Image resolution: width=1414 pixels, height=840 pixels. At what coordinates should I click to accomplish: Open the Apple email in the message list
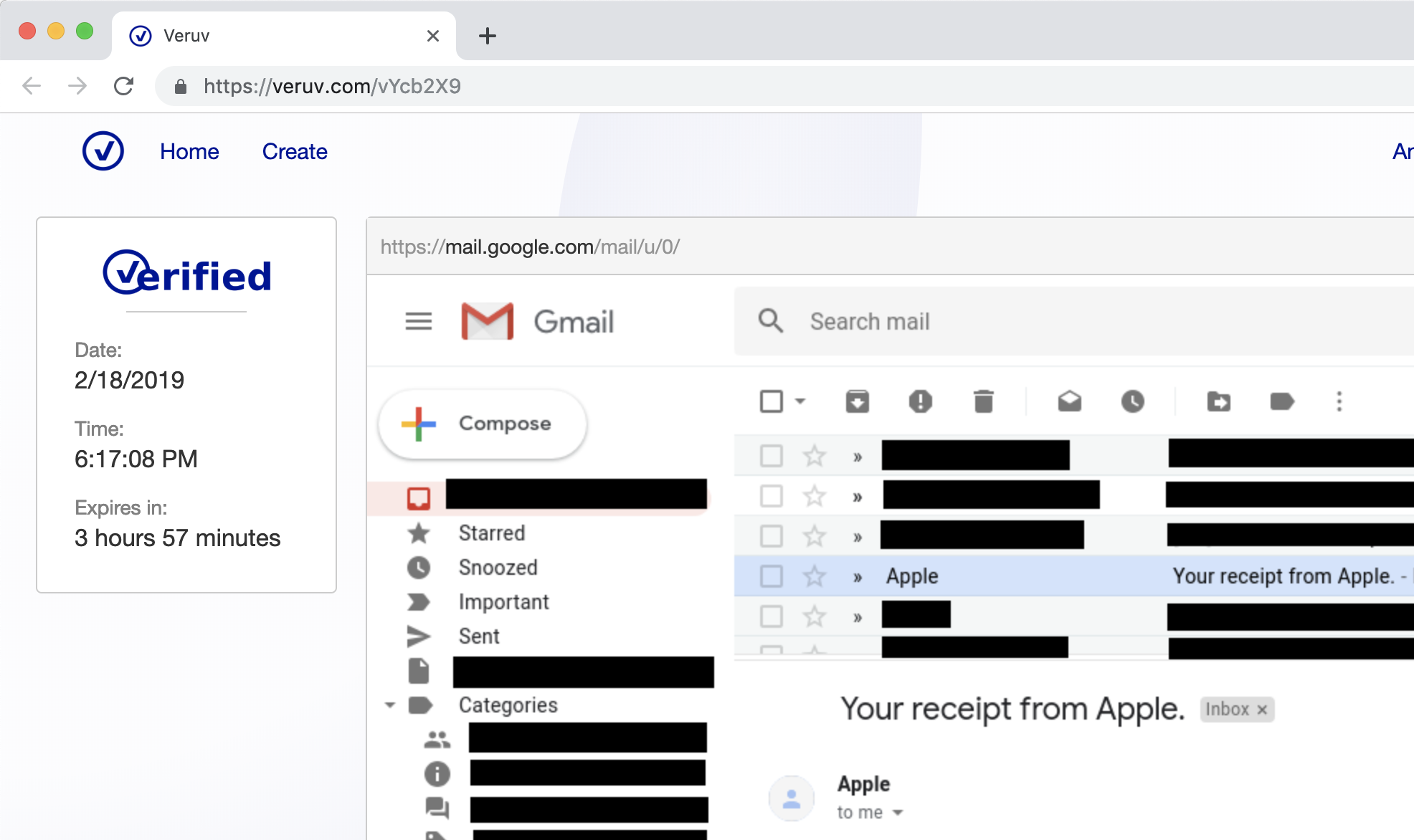pyautogui.click(x=1074, y=576)
